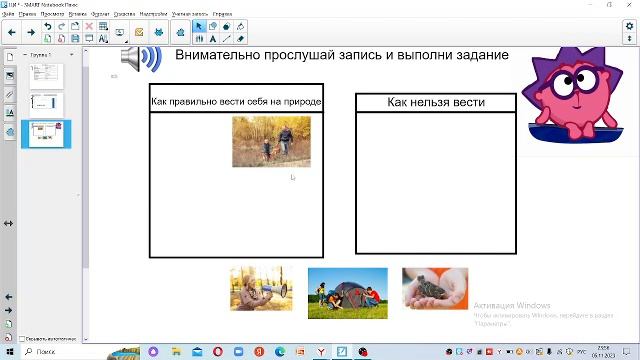This screenshot has width=640, height=360.
Task: Select the woman with megaphone photo
Action: pyautogui.click(x=261, y=288)
